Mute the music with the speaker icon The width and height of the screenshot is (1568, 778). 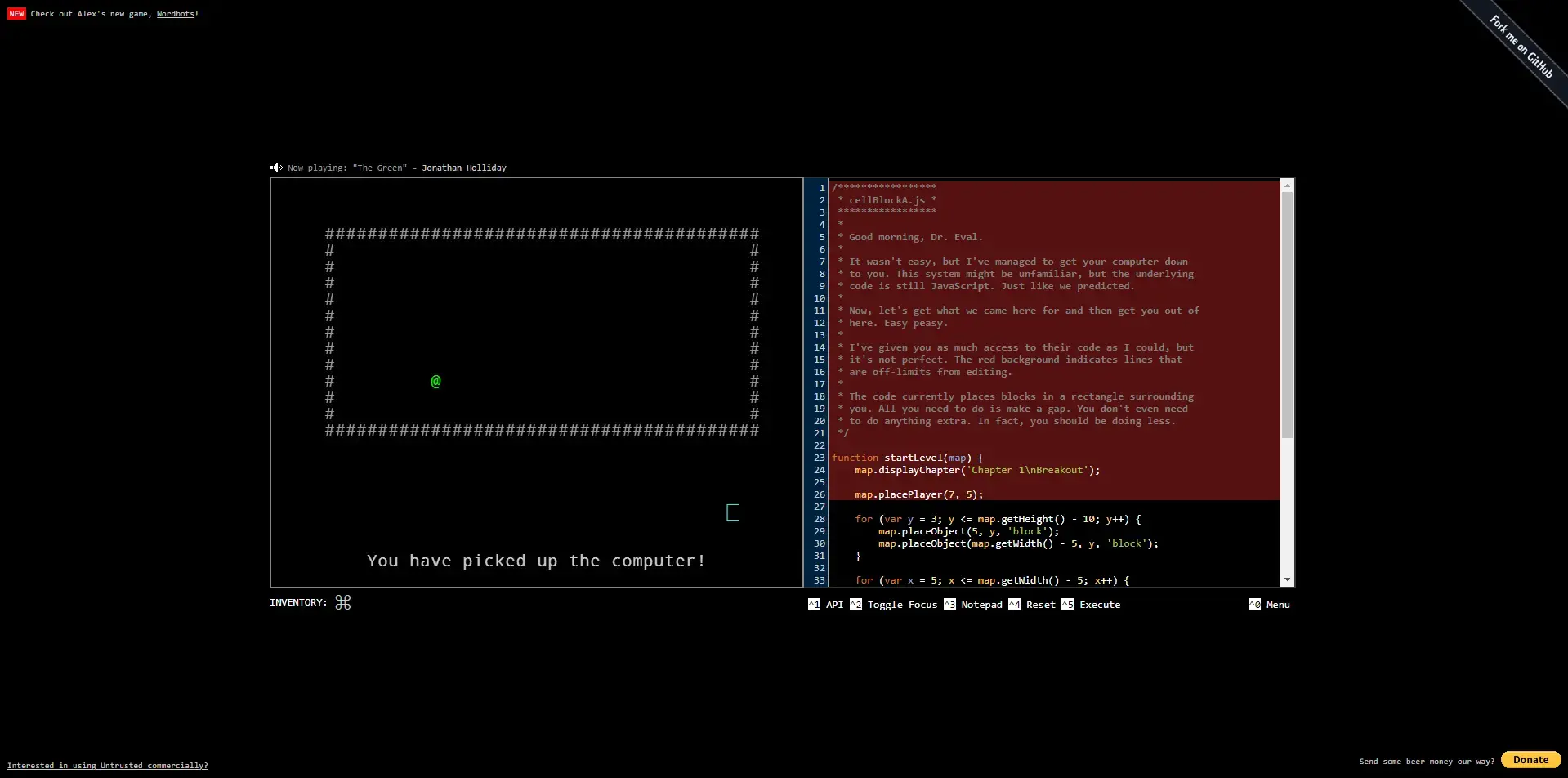(276, 168)
